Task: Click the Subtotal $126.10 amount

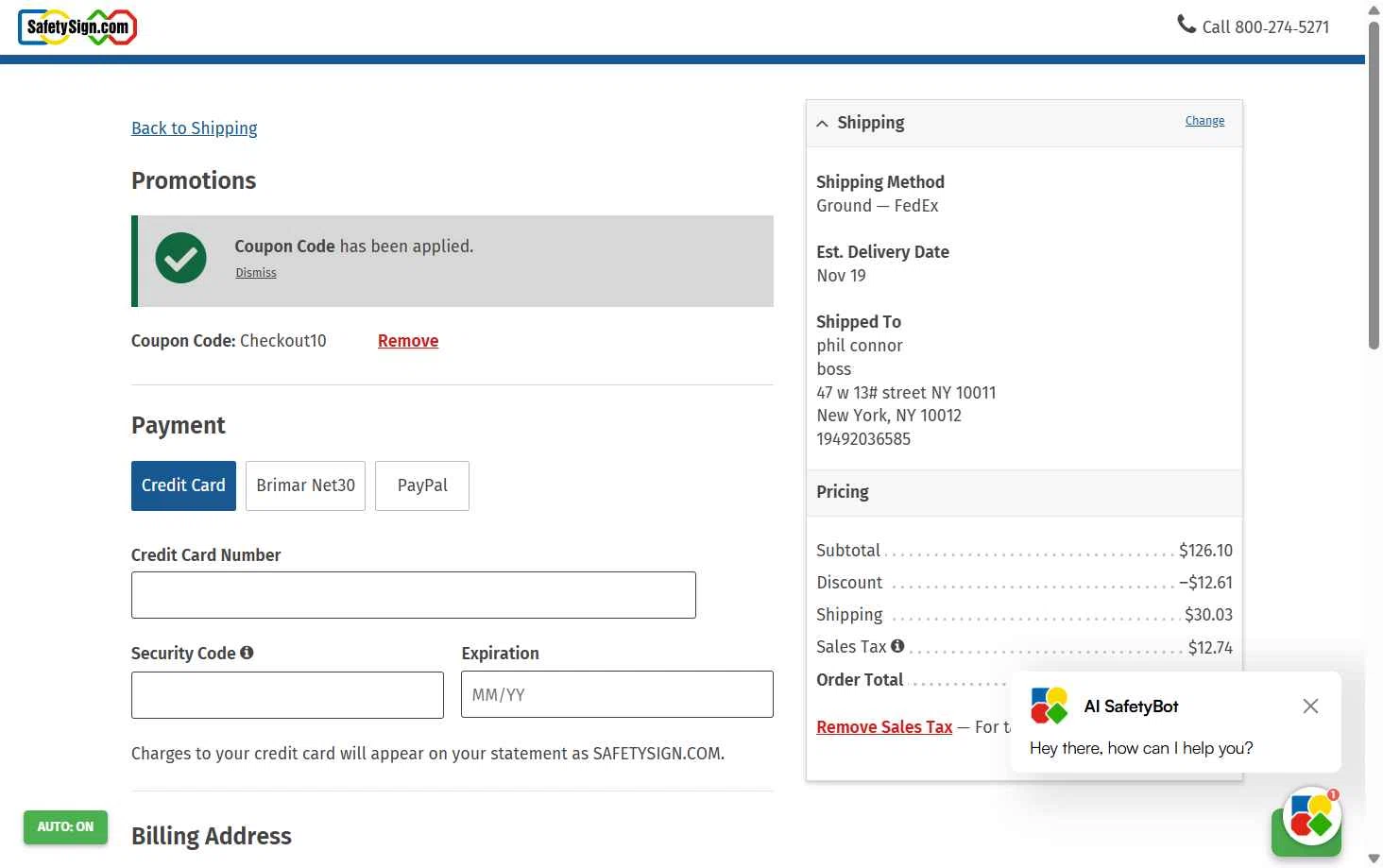Action: (x=1205, y=551)
